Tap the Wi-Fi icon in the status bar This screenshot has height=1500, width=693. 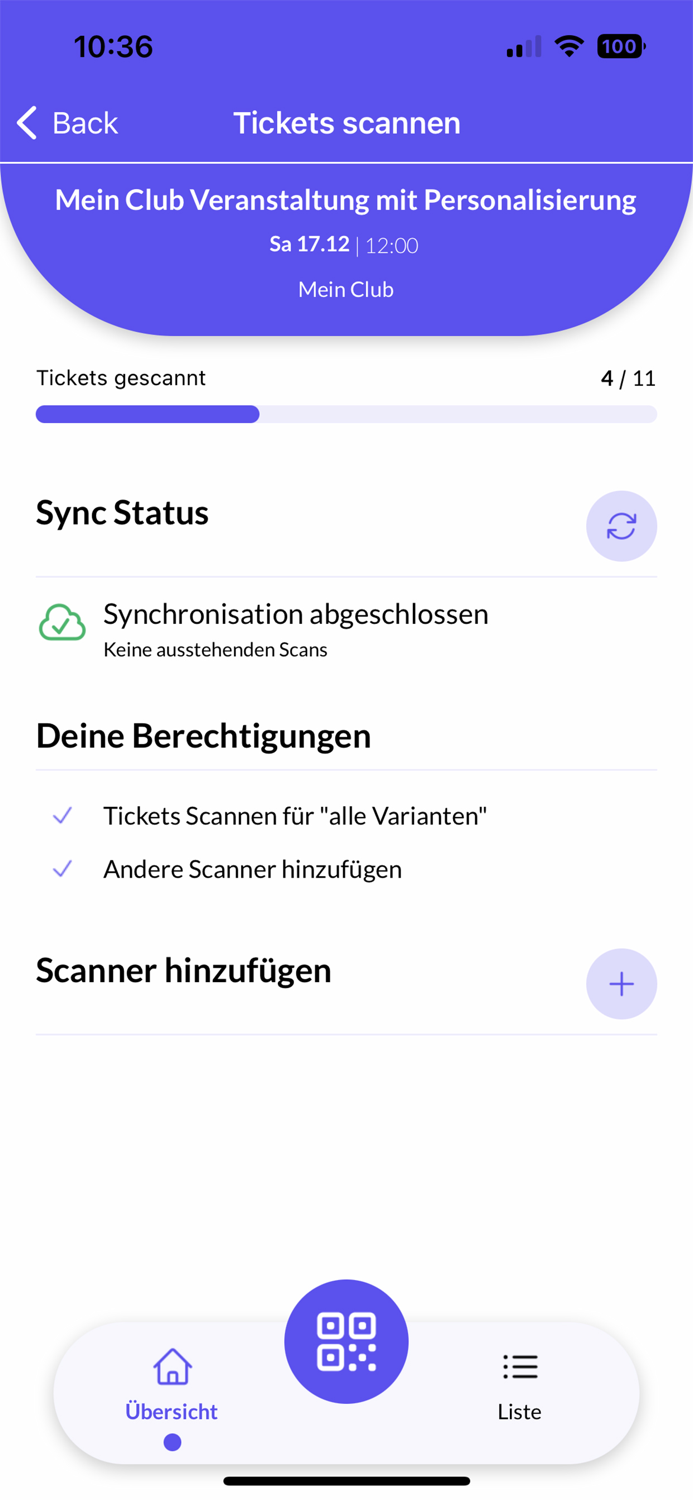(x=568, y=46)
